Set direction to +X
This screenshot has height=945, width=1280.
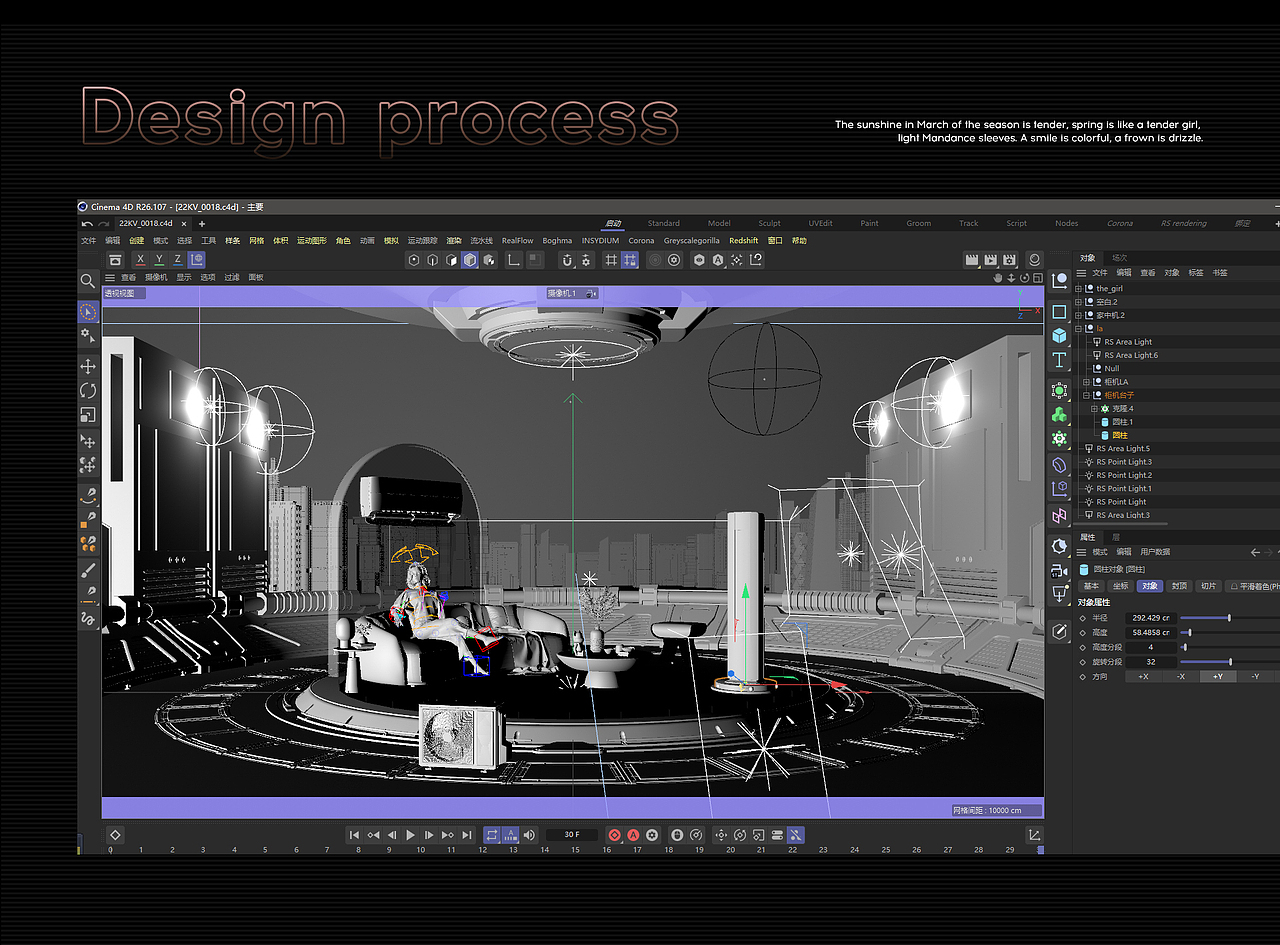point(1144,677)
